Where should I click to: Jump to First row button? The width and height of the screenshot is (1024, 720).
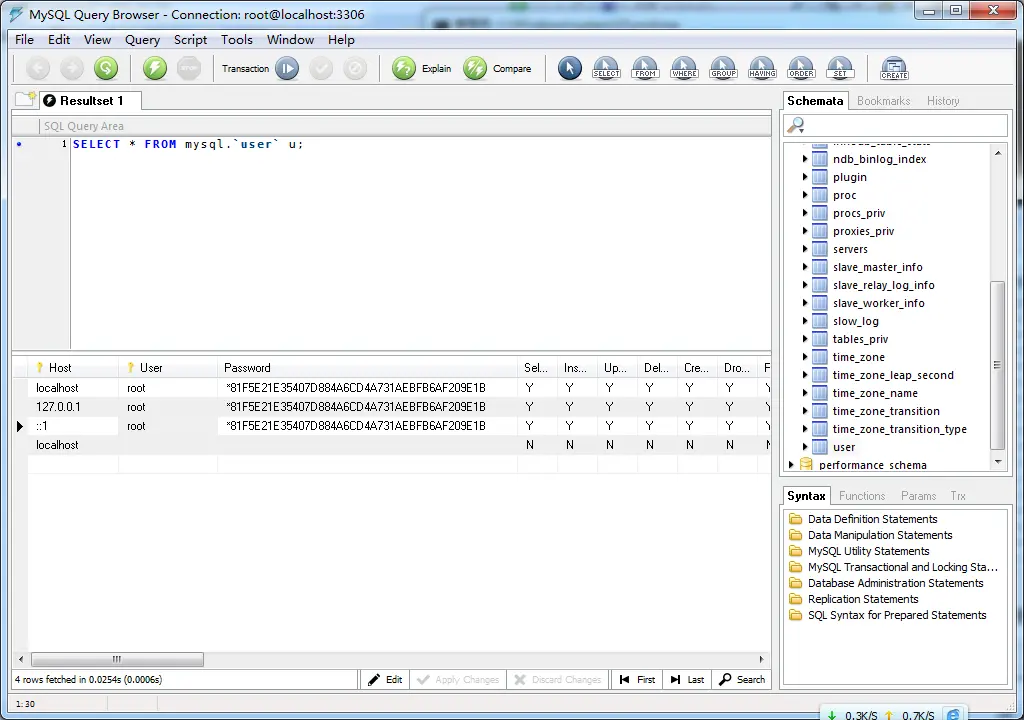tap(637, 679)
